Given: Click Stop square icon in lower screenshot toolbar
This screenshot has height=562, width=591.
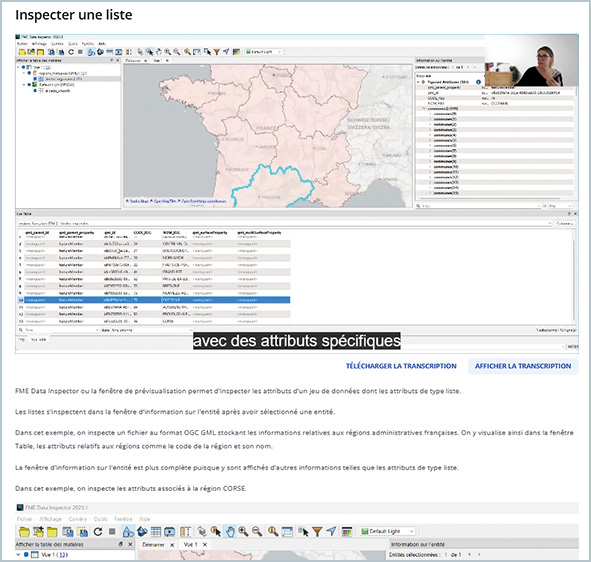Looking at the screenshot, I should click(x=112, y=531).
